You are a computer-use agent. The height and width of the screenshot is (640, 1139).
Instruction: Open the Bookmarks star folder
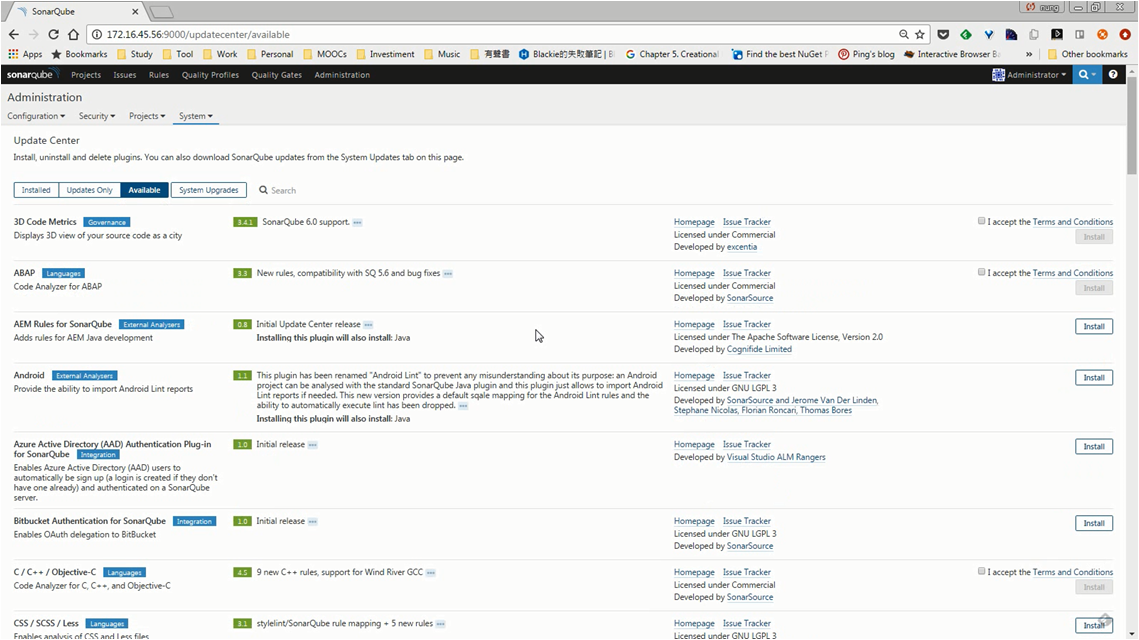click(x=79, y=54)
